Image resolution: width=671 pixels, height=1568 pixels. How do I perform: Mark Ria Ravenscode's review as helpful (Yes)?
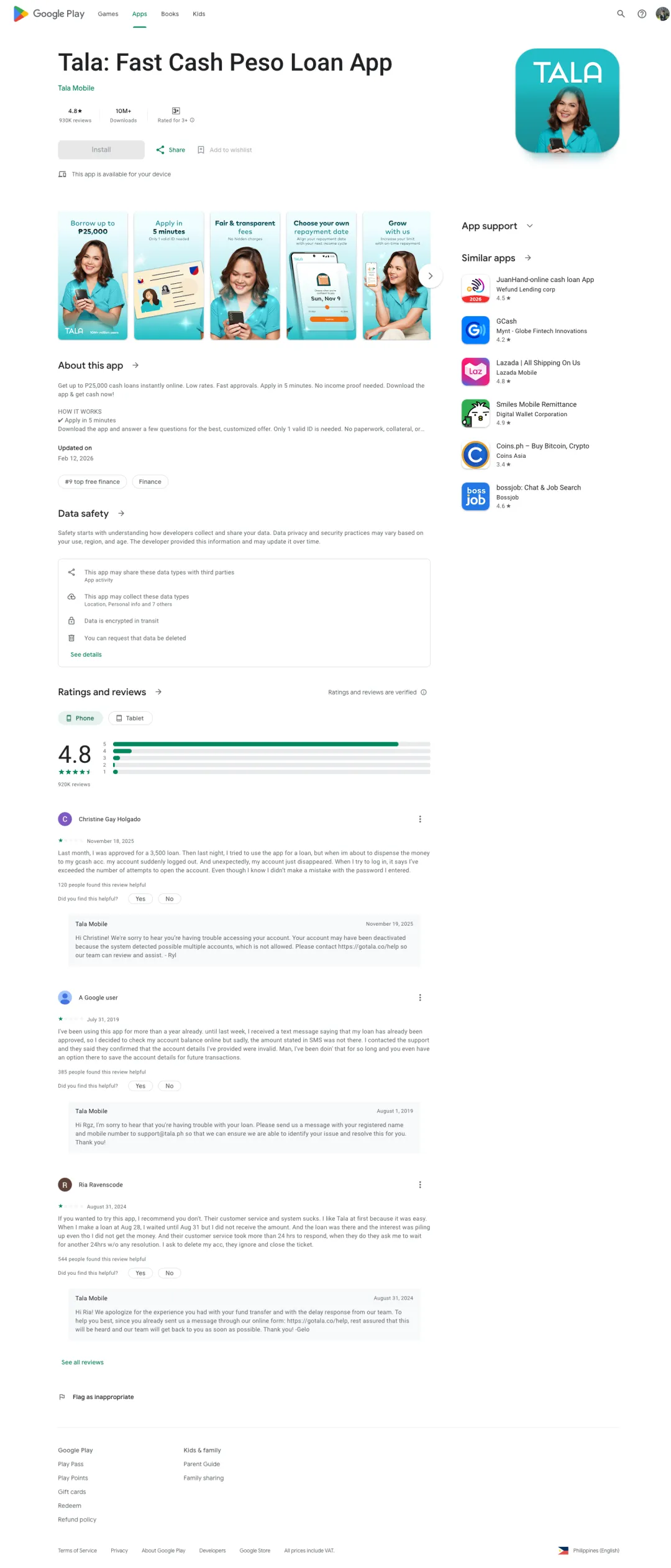tap(140, 1273)
